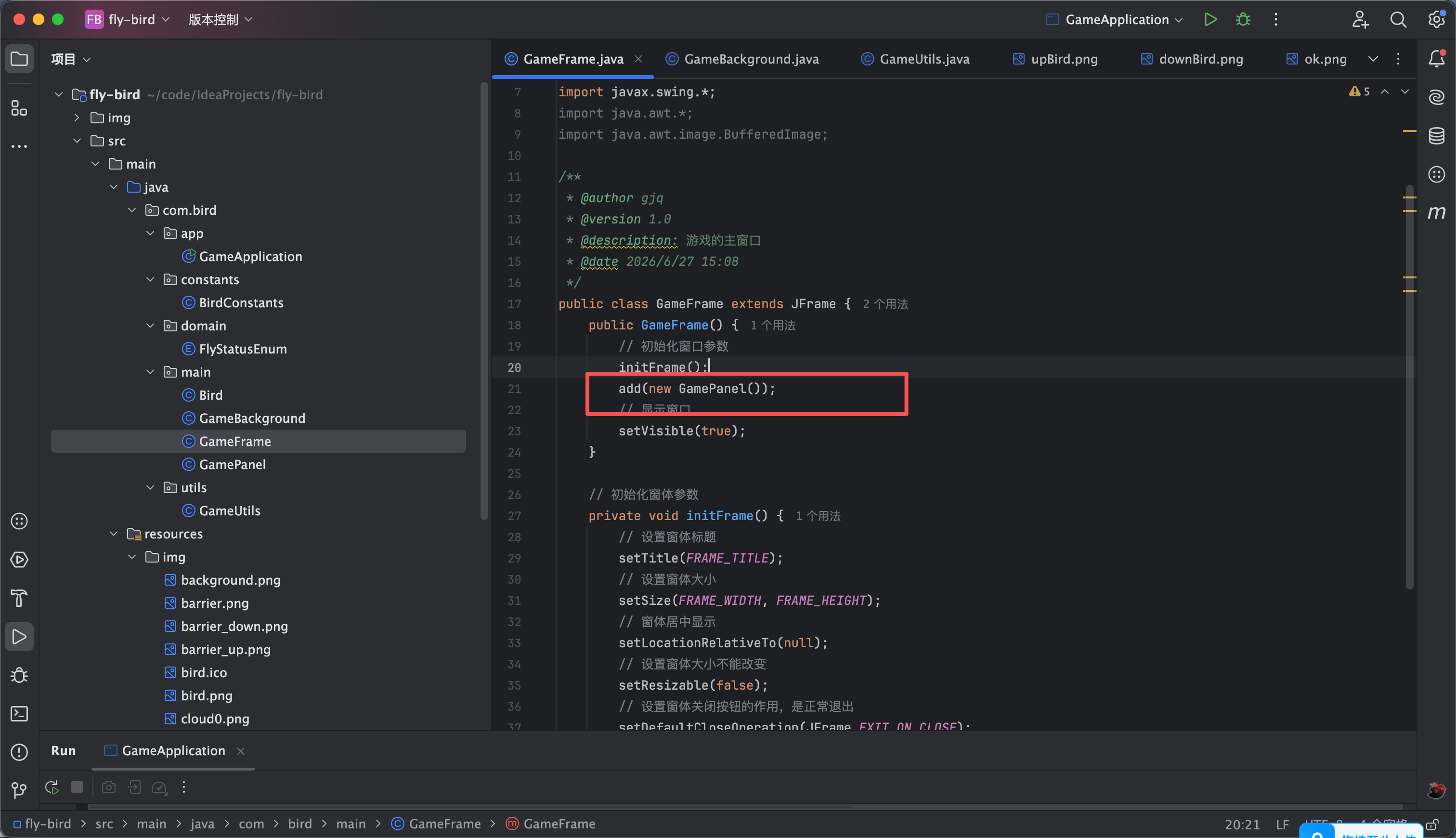Show hidden editor tabs dropdown arrow
Viewport: 1456px width, 838px height.
(x=1373, y=59)
